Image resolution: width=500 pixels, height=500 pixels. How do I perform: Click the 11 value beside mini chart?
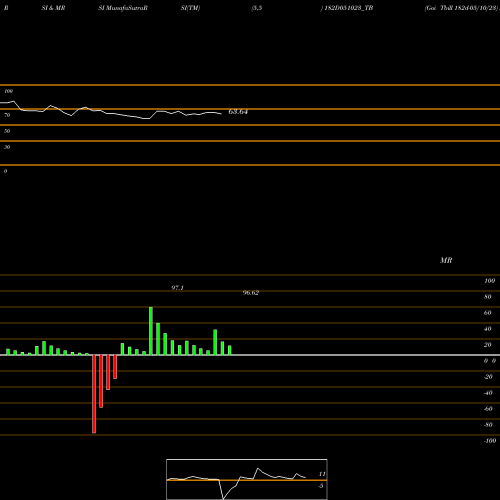point(322,474)
